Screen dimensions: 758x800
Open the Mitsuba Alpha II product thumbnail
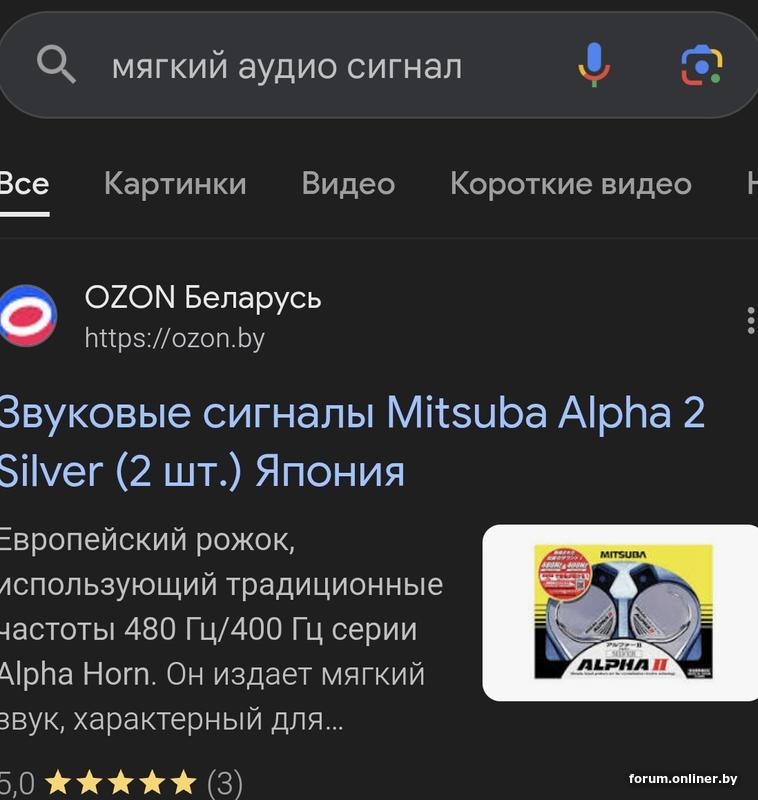(620, 613)
